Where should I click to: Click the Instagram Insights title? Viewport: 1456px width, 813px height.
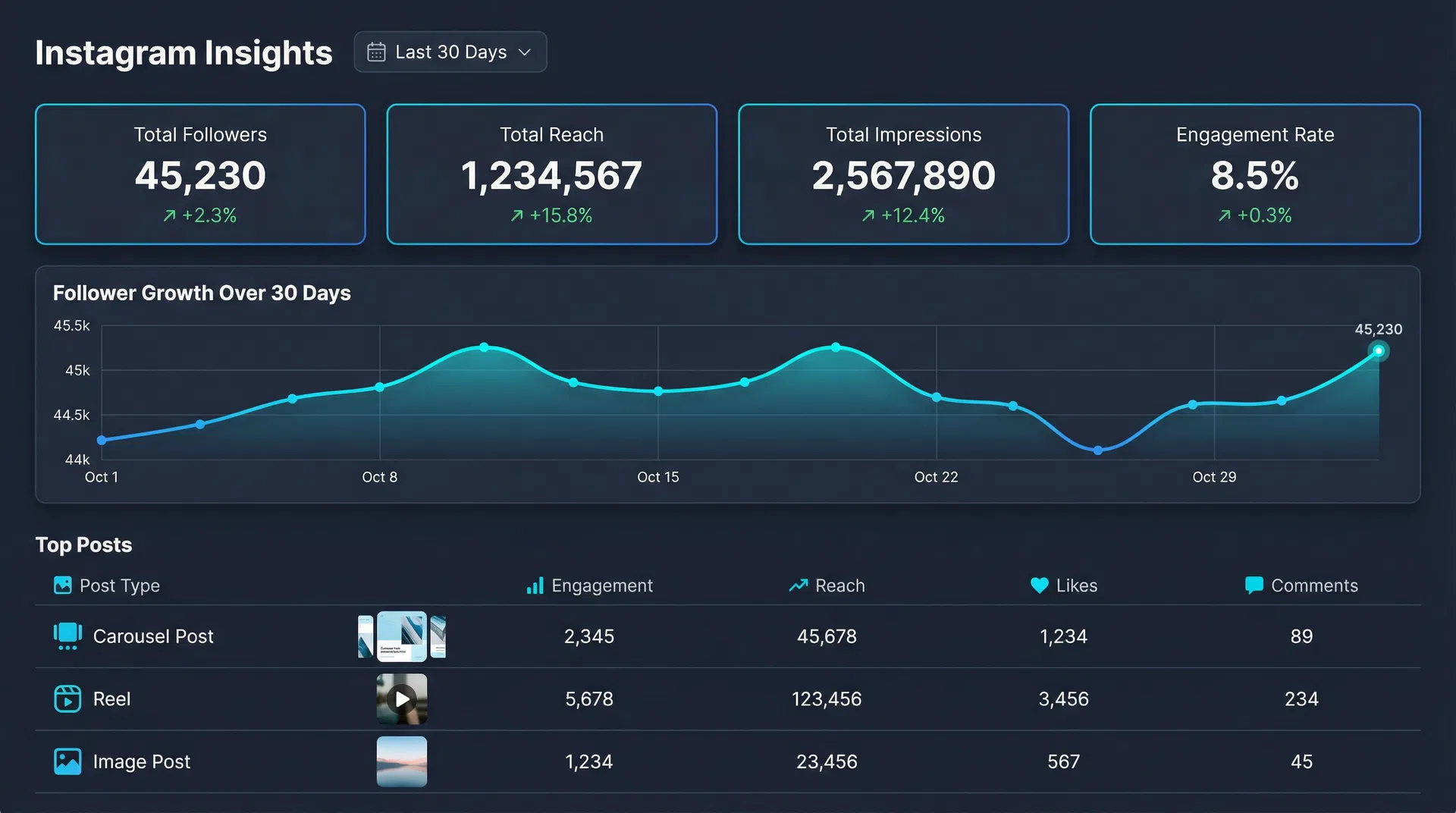tap(183, 52)
